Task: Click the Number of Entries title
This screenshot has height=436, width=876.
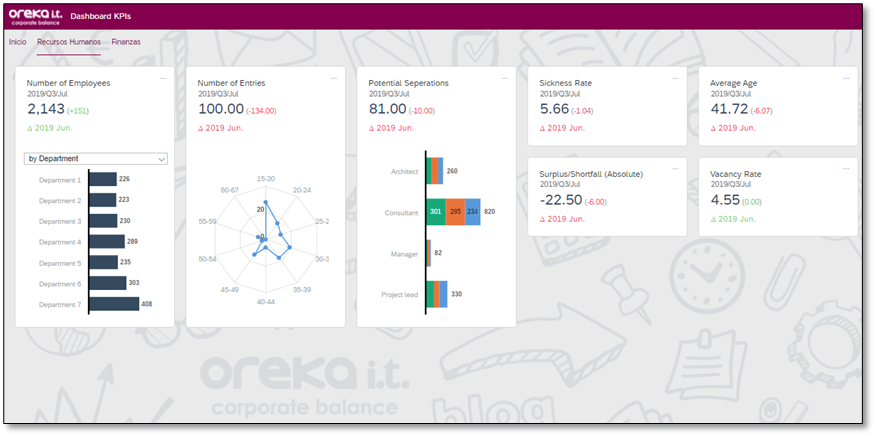Action: tap(231, 83)
